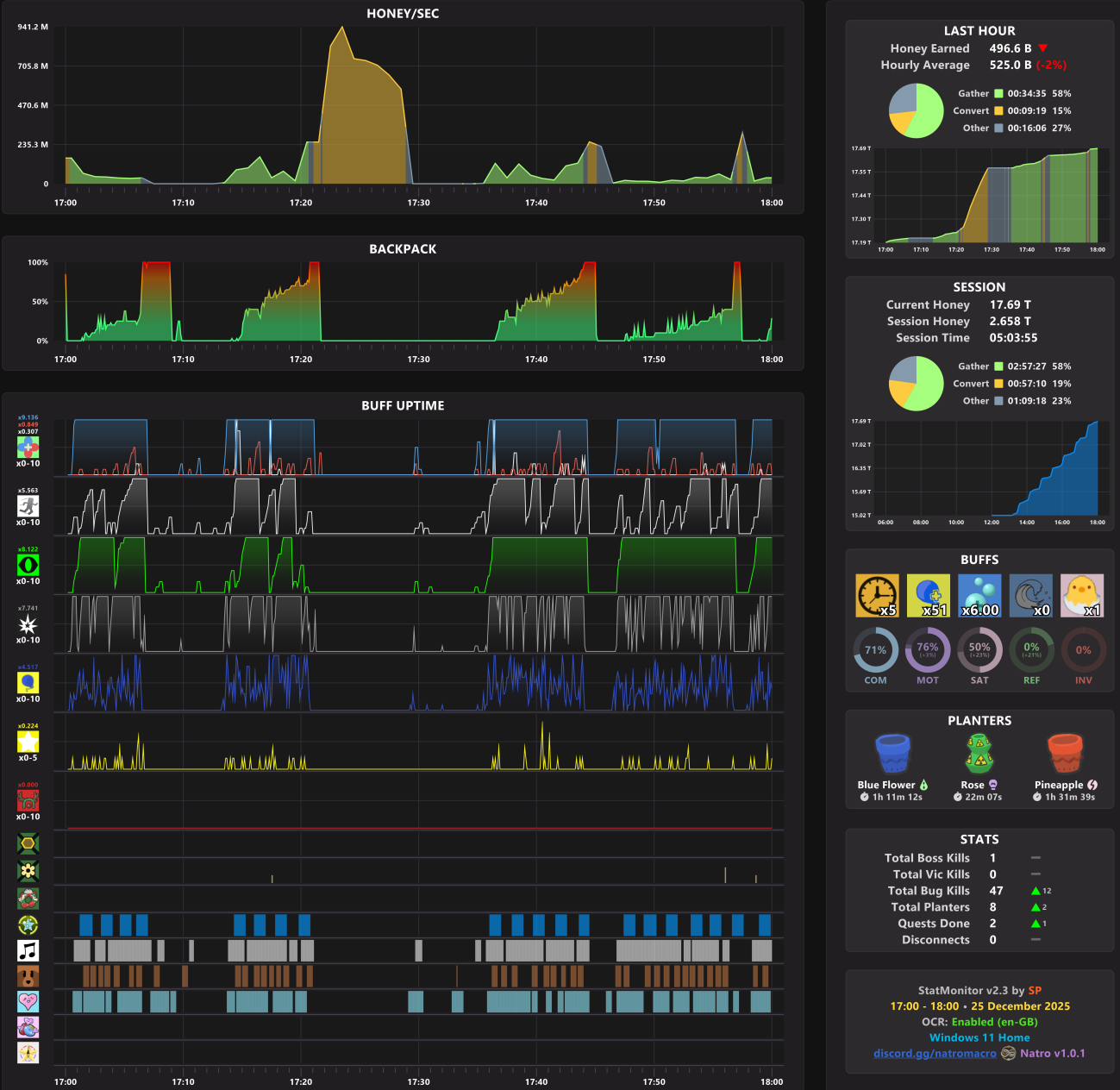The image size is (1120, 1090).
Task: Click the pink lightning icon beside Pineapple
Action: 1092,786
